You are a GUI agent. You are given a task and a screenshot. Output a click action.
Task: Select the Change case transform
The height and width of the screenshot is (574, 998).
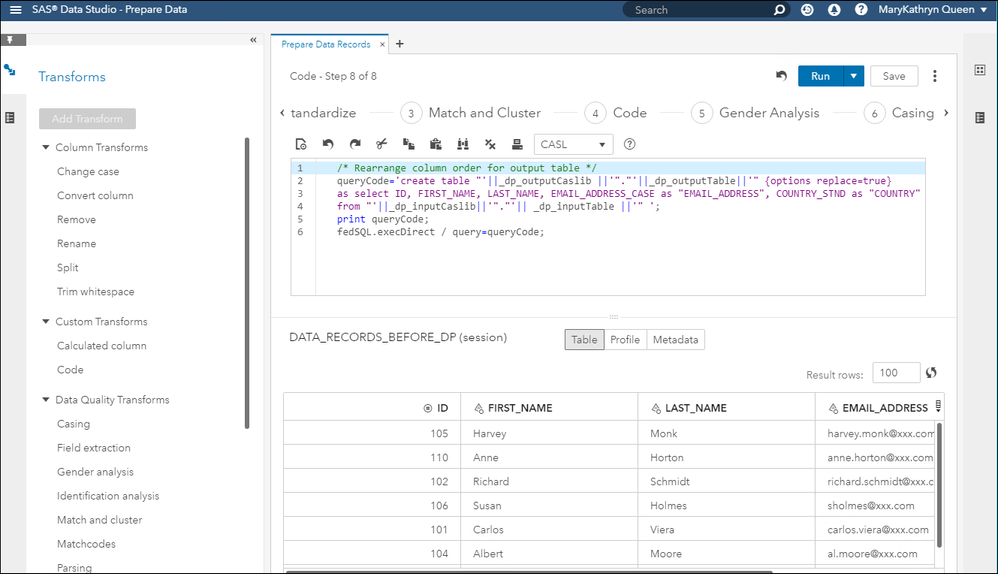[x=88, y=172]
